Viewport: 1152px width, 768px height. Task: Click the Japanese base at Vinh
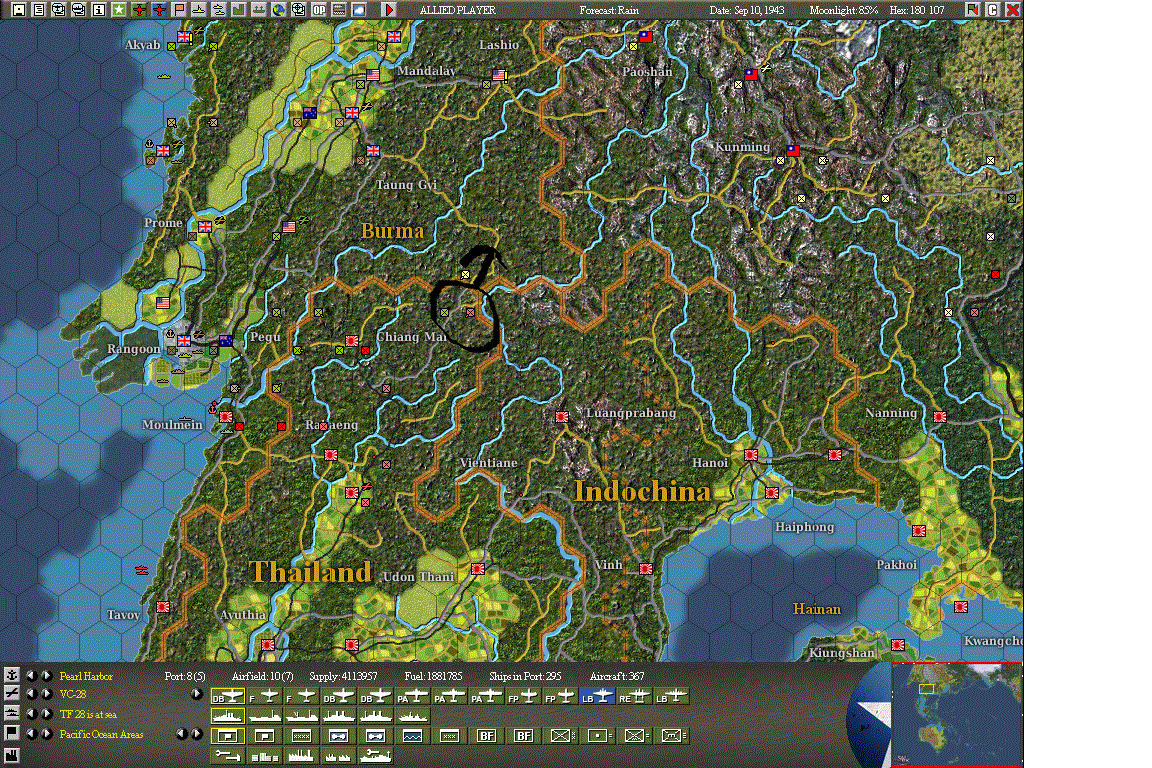tap(646, 569)
